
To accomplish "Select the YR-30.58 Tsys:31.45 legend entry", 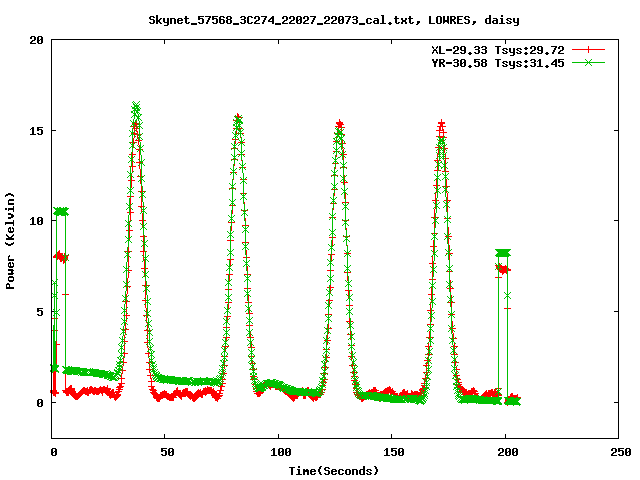I will pyautogui.click(x=498, y=63).
